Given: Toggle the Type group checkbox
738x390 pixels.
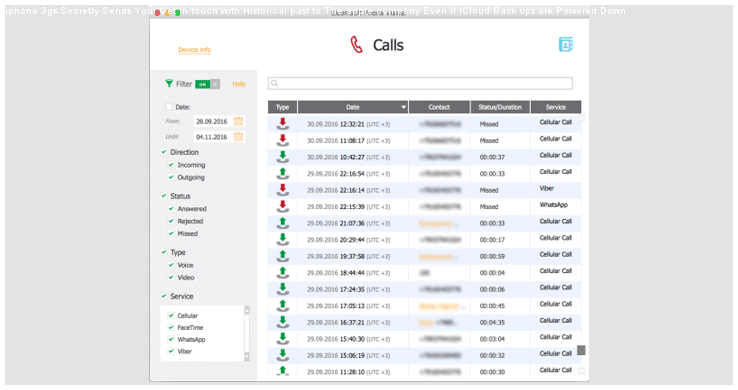Looking at the screenshot, I should 164,252.
